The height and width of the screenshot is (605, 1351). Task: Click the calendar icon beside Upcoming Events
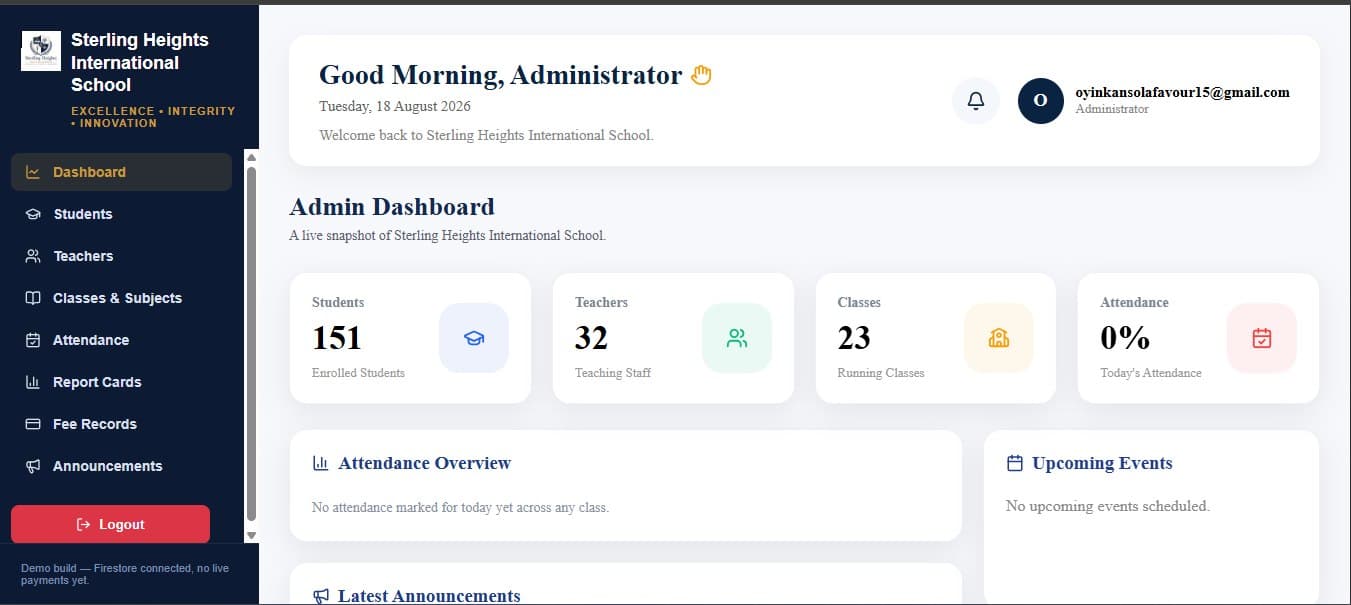1015,463
